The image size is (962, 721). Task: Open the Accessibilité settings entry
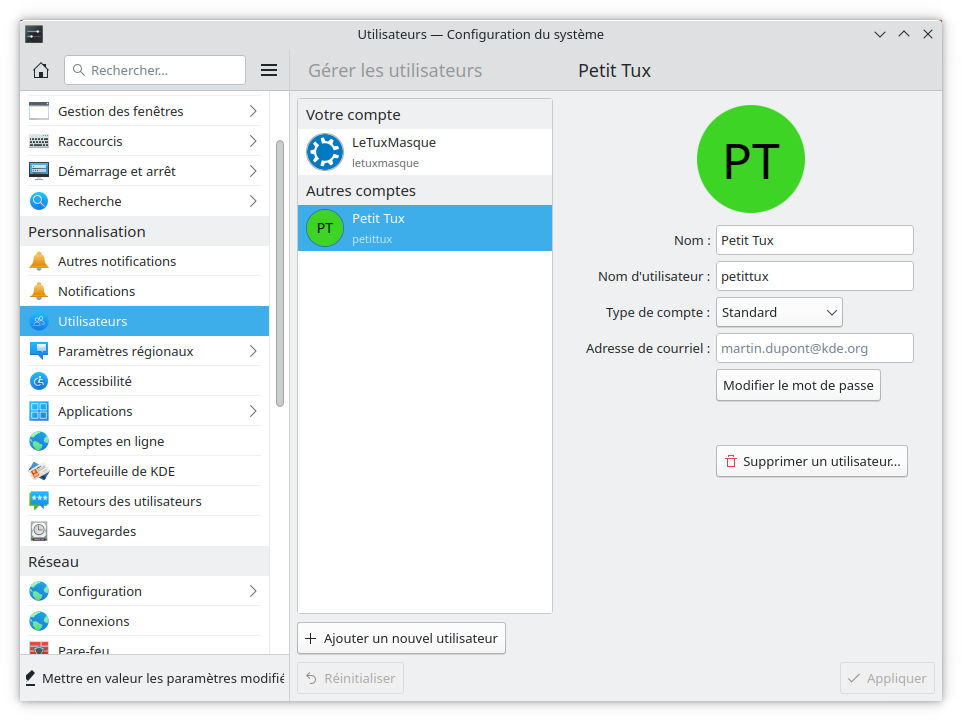[x=144, y=381]
